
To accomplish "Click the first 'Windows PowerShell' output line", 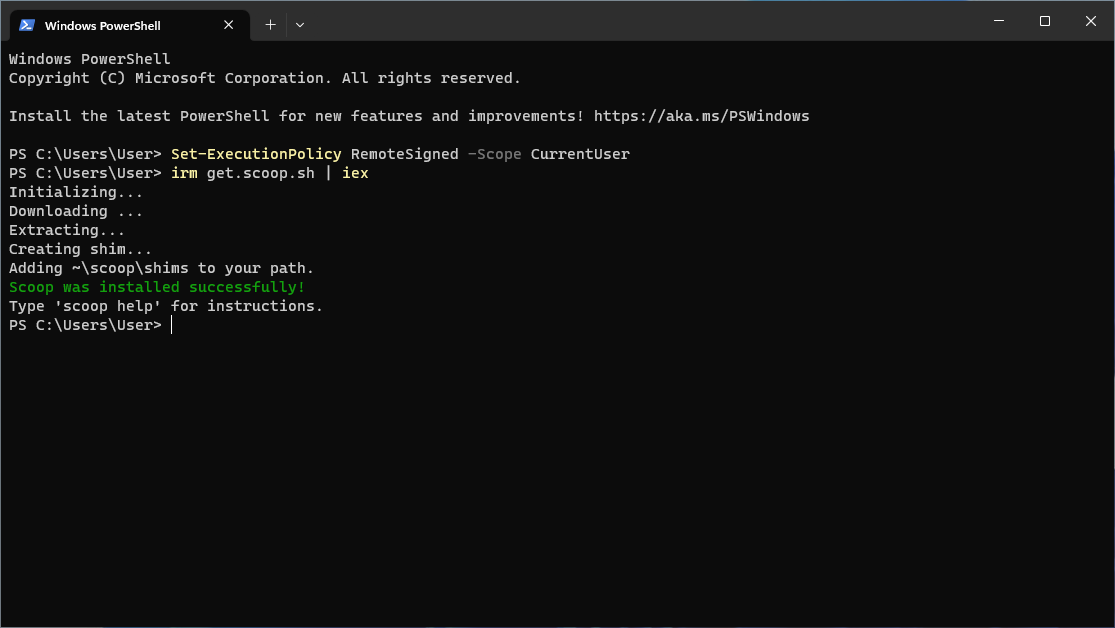I will click(x=90, y=59).
